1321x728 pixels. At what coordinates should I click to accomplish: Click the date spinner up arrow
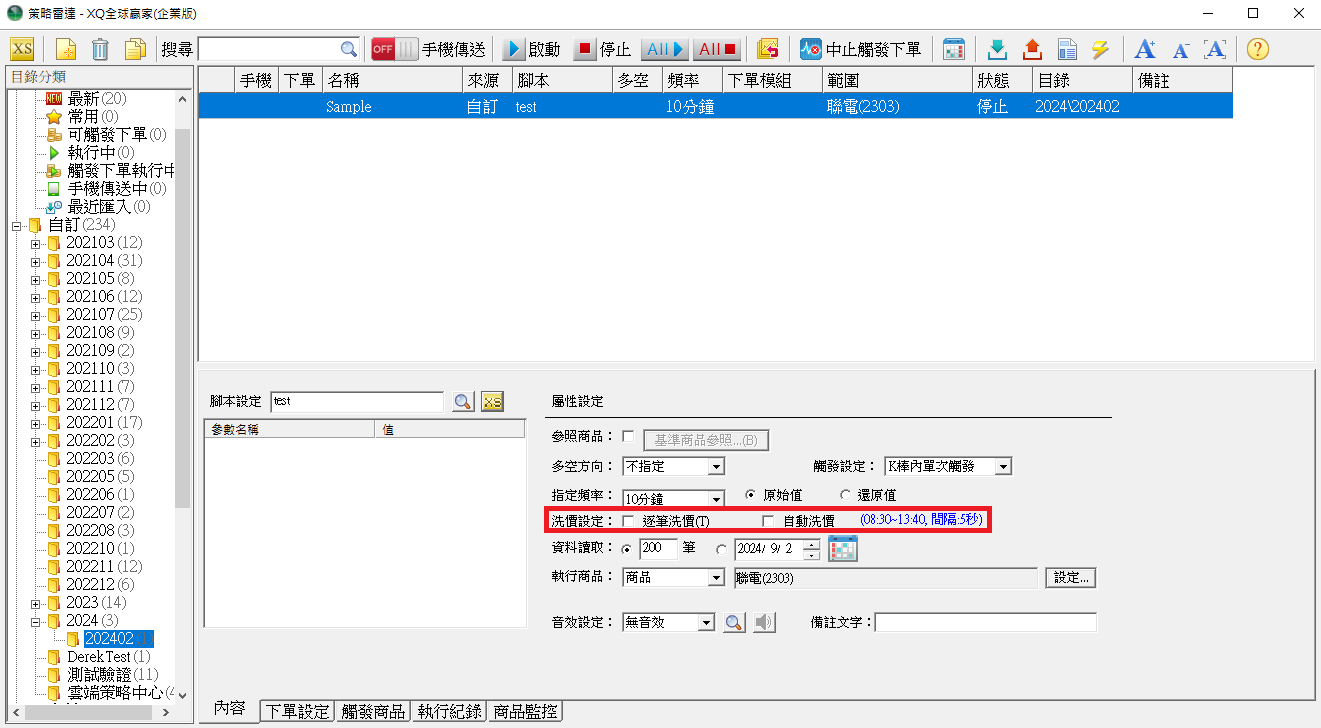811,543
